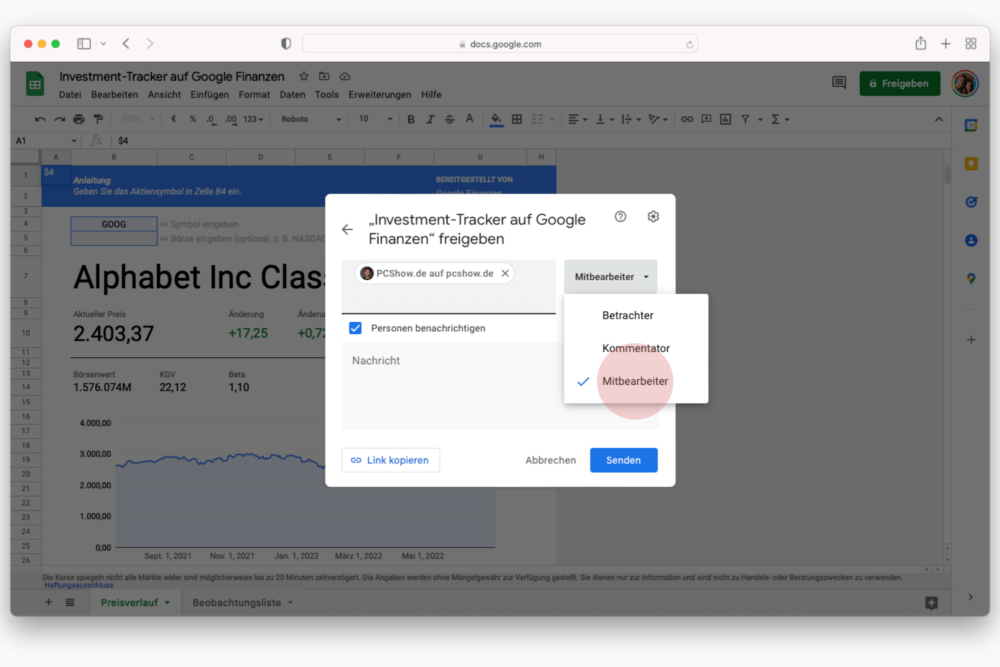Screen dimensions: 1000x667
Task: Open Google Maps side panel icon
Action: pos(971,279)
